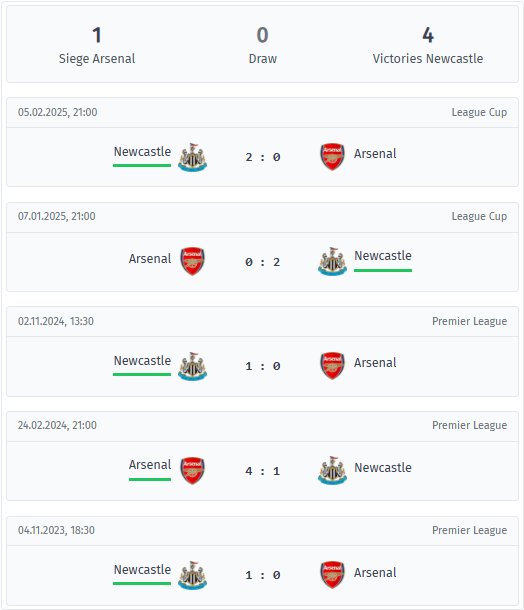
Task: Click Newcastle crest in 04.11.2023 match
Action: coord(193,575)
